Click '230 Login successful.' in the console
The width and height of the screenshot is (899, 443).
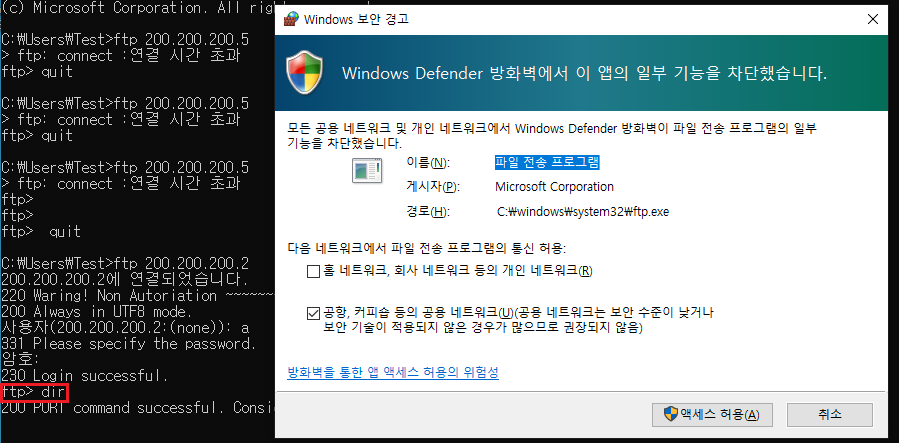[85, 377]
